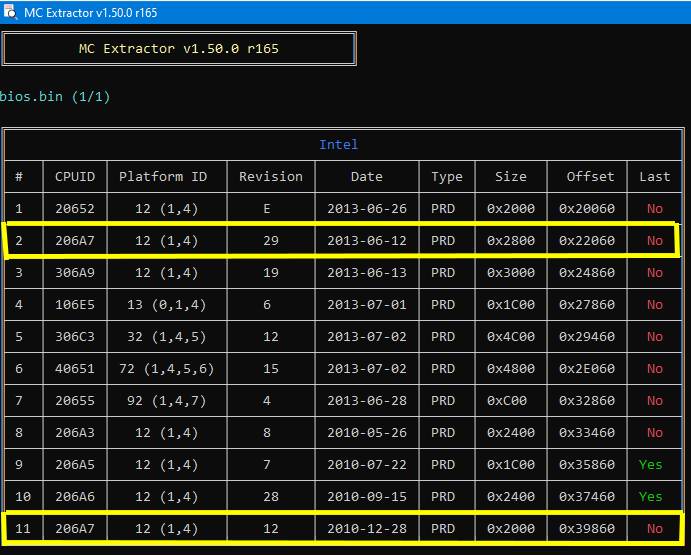Image resolution: width=691 pixels, height=555 pixels.
Task: Select CPUID '206A7' in row 2
Action: click(x=75, y=241)
